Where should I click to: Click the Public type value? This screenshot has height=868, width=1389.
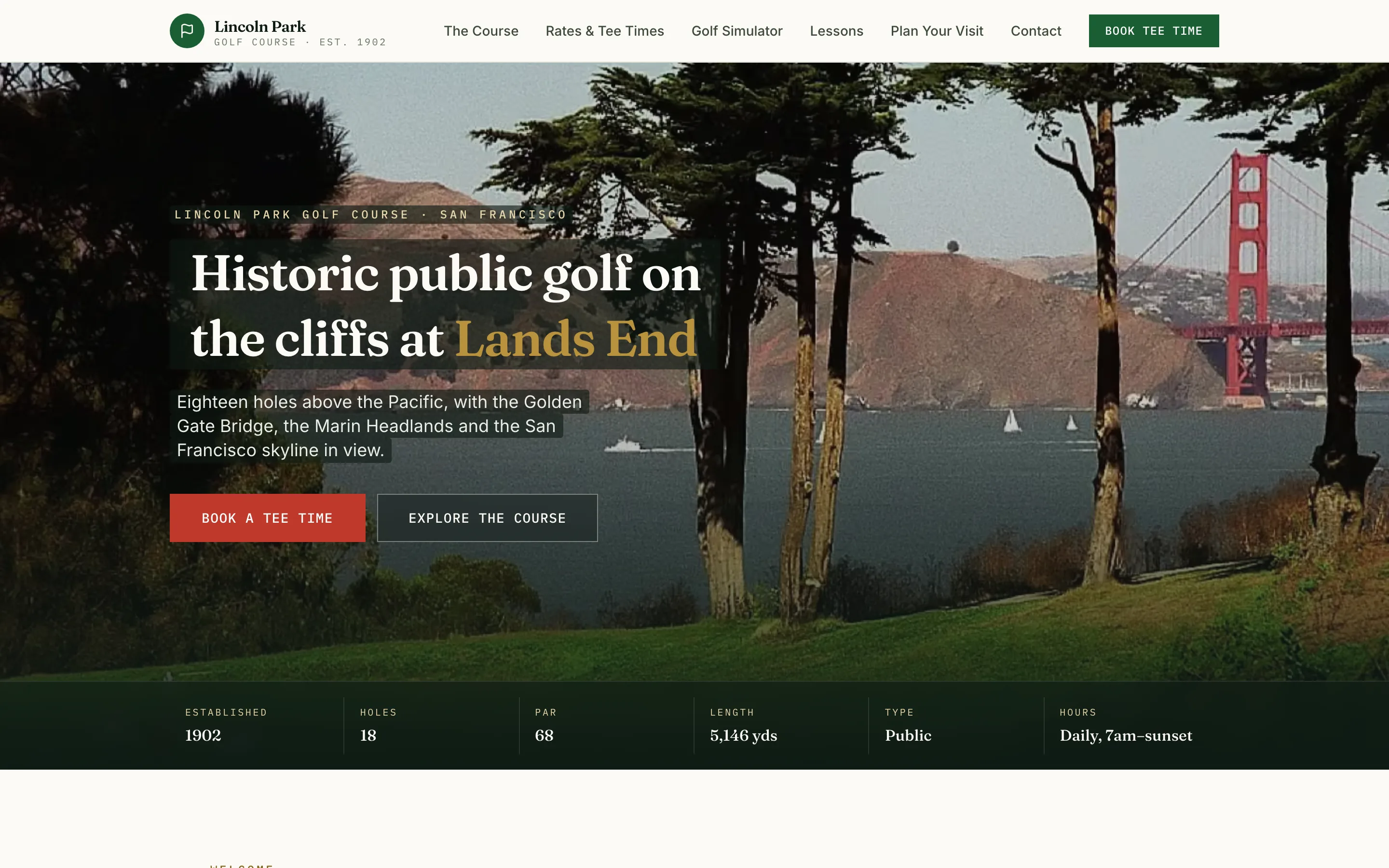[908, 735]
